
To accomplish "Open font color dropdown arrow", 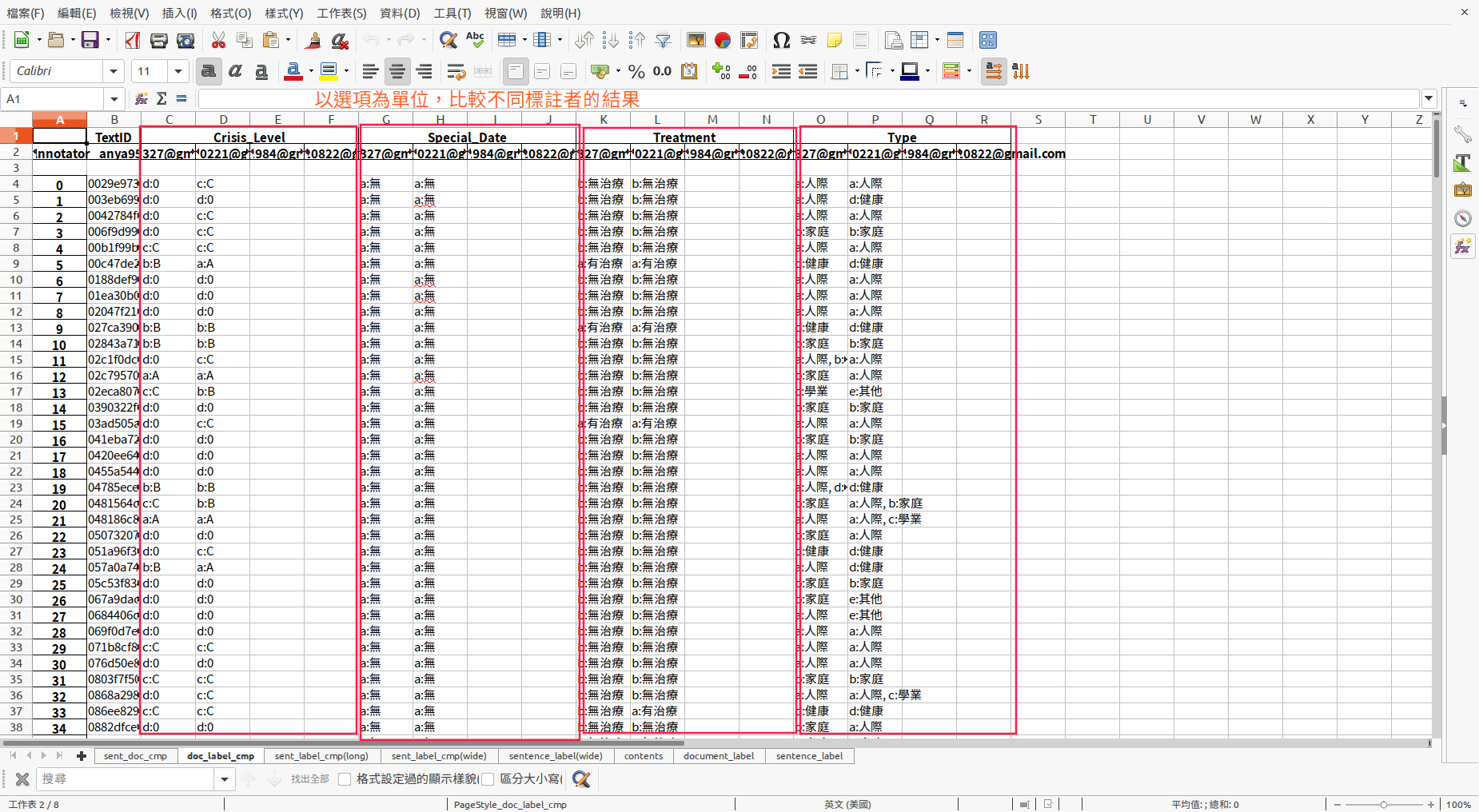I will pyautogui.click(x=311, y=71).
